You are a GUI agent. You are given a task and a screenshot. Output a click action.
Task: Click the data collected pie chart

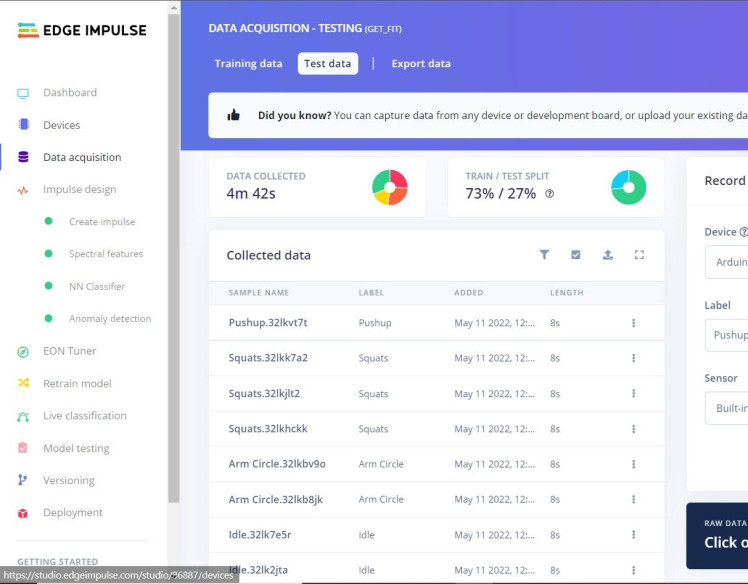click(x=390, y=187)
